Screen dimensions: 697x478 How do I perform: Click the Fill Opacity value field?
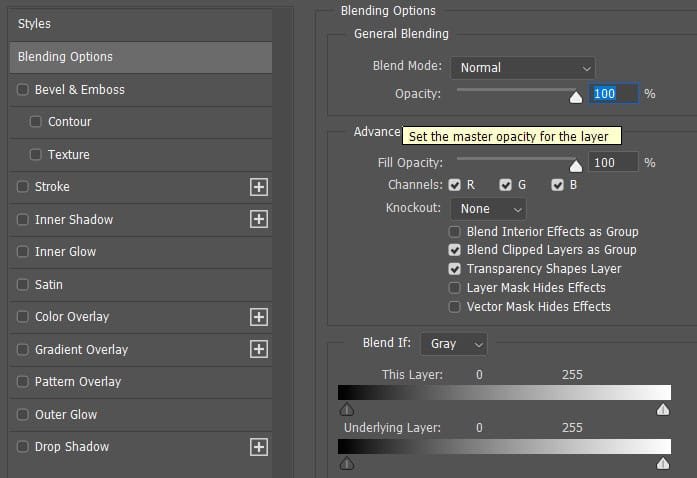coord(613,162)
